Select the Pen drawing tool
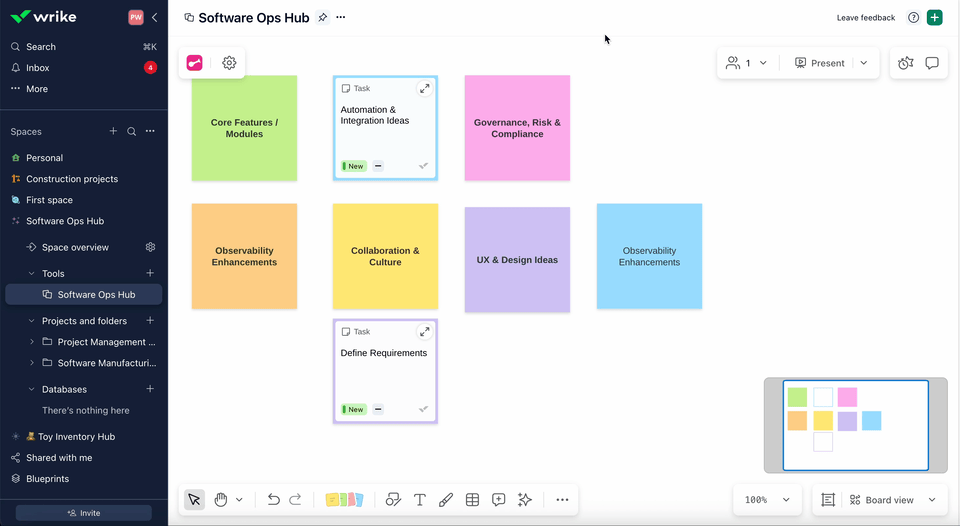This screenshot has height=526, width=960. point(446,500)
